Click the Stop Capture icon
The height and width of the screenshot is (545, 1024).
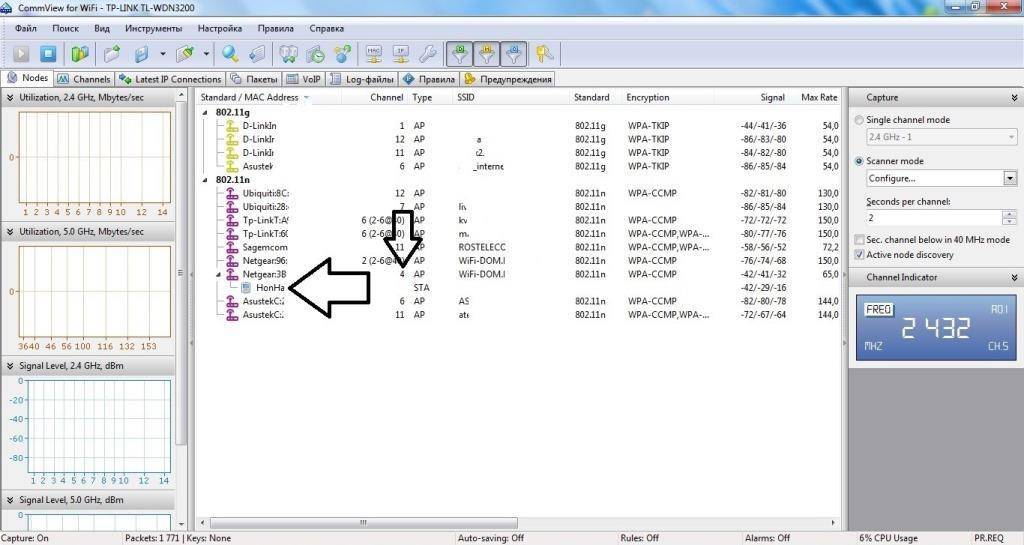point(47,54)
